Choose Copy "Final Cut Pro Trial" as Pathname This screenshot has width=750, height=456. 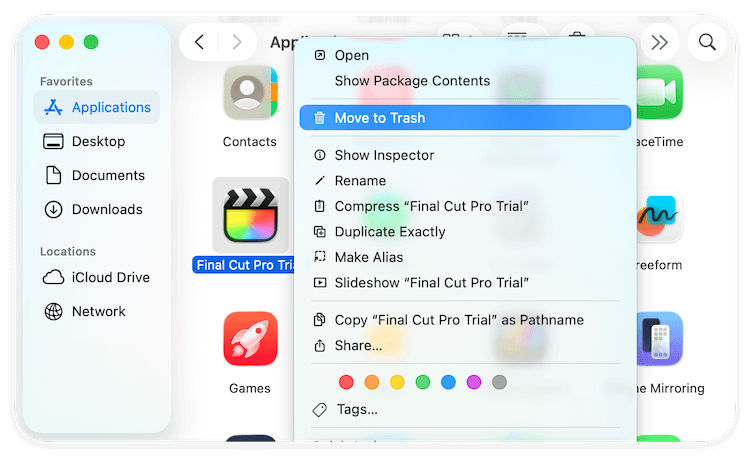click(465, 320)
